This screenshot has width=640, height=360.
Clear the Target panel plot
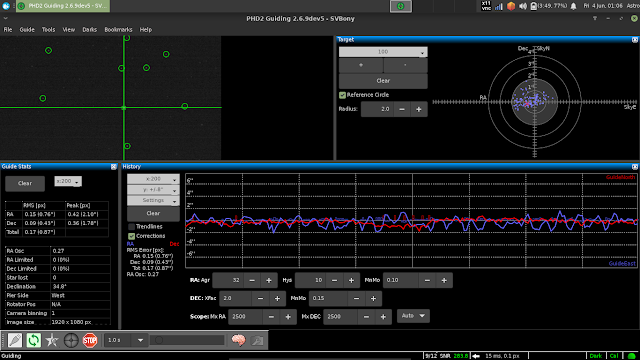click(383, 81)
